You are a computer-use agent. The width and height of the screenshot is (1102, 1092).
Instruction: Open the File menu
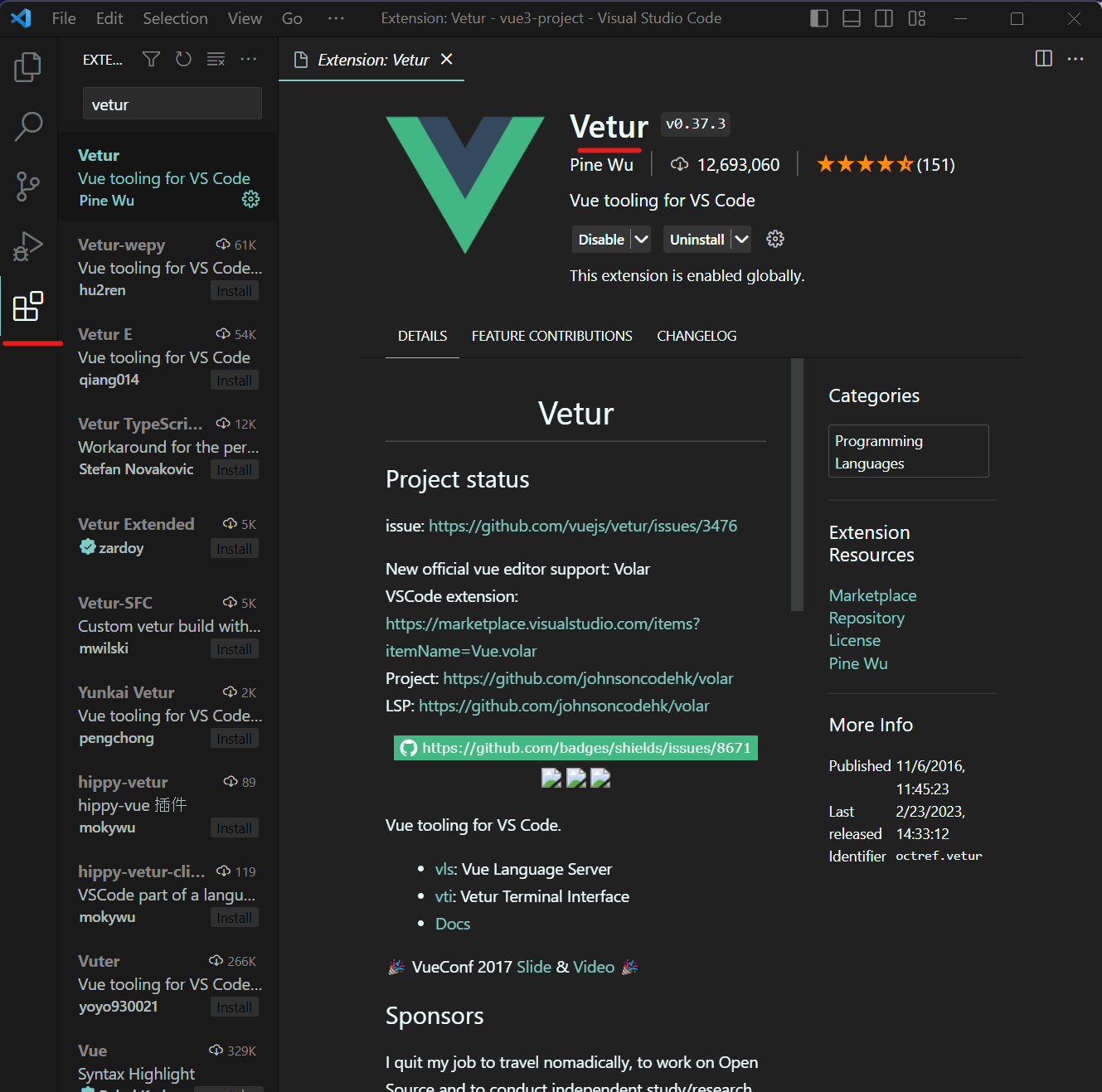(x=64, y=18)
